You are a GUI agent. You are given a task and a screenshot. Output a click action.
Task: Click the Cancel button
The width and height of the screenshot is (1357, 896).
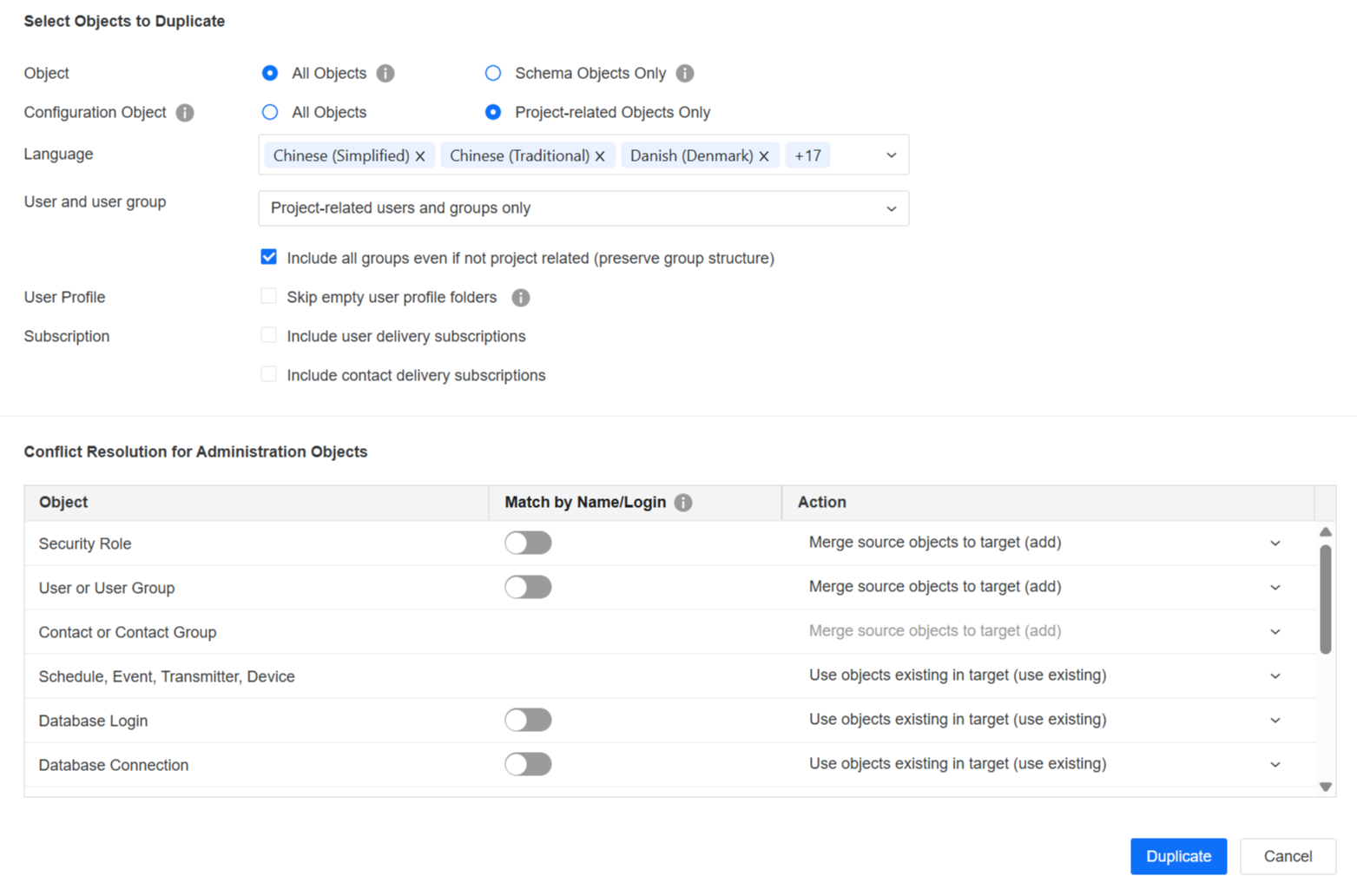coord(1288,856)
